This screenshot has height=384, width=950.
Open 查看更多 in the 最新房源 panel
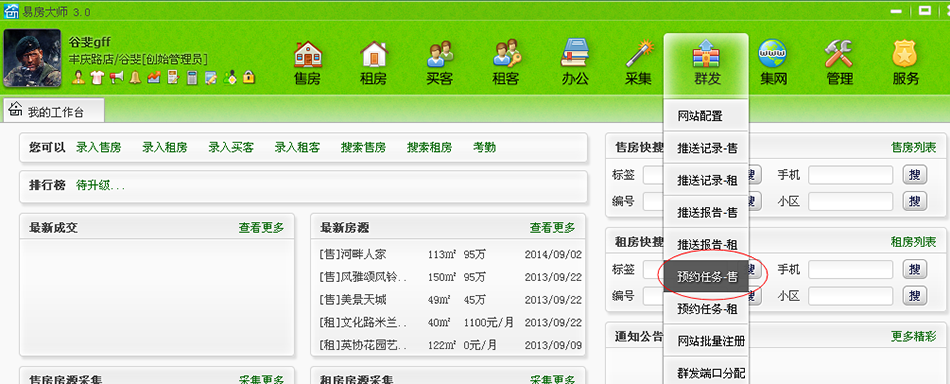pyautogui.click(x=553, y=228)
